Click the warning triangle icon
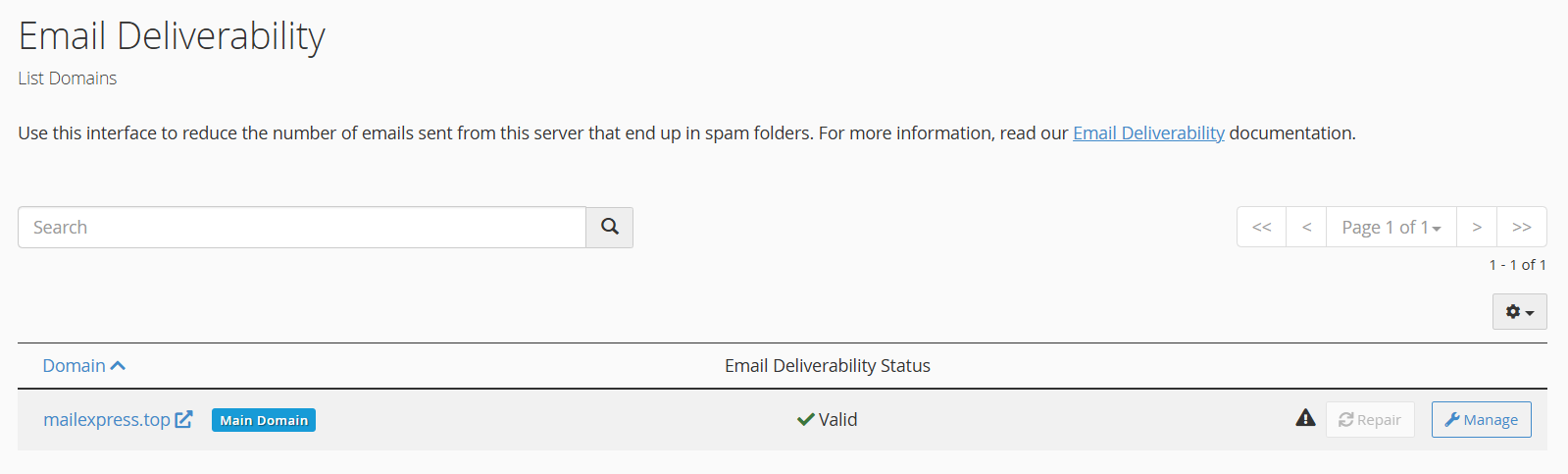 point(1305,418)
